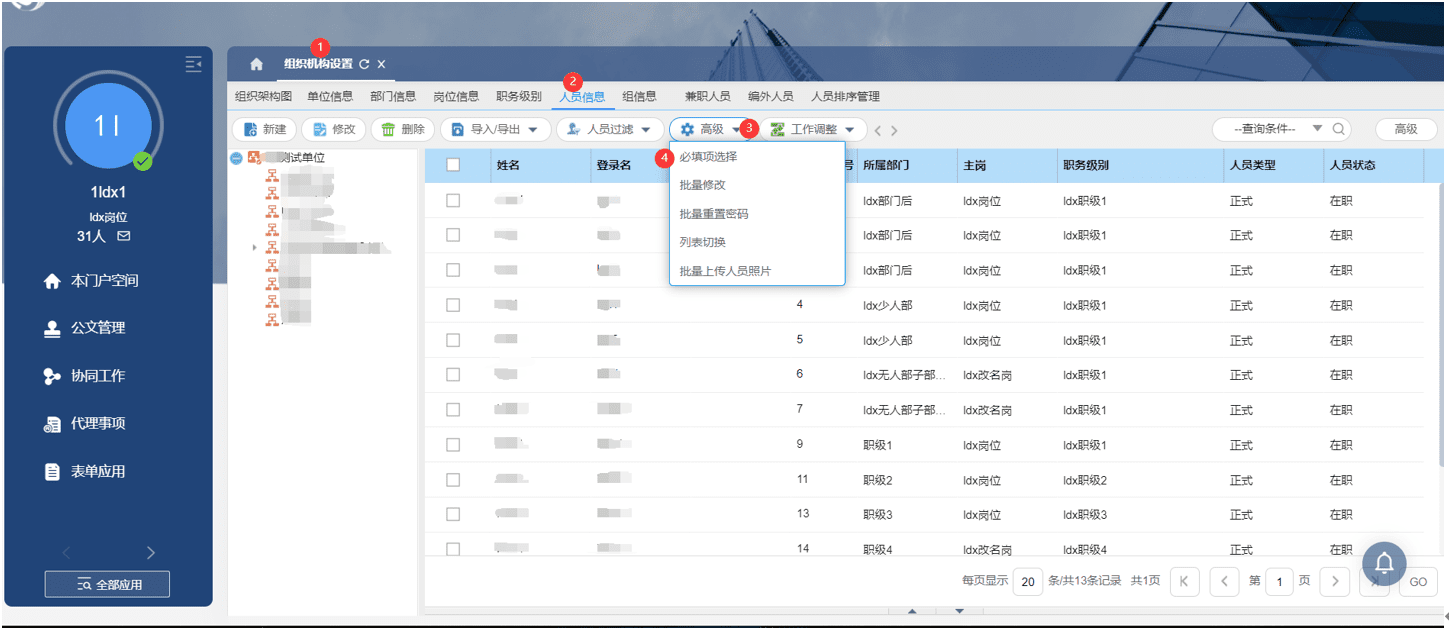The image size is (1449, 628).
Task: Open 全部应用 button
Action: coord(107,584)
